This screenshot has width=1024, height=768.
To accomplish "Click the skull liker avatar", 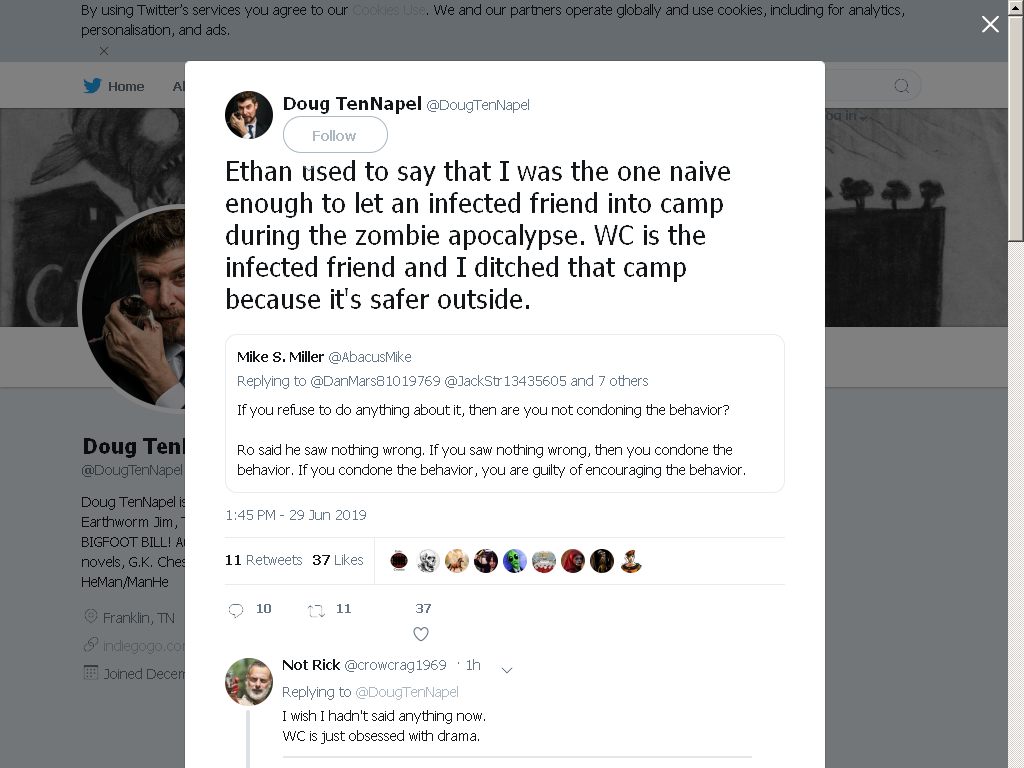I will coord(428,561).
